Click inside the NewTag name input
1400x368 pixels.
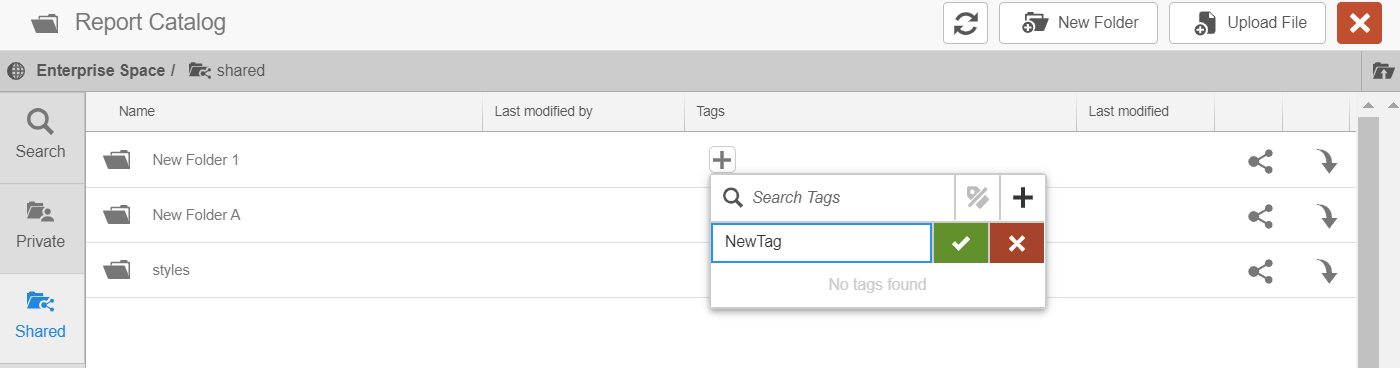point(821,243)
